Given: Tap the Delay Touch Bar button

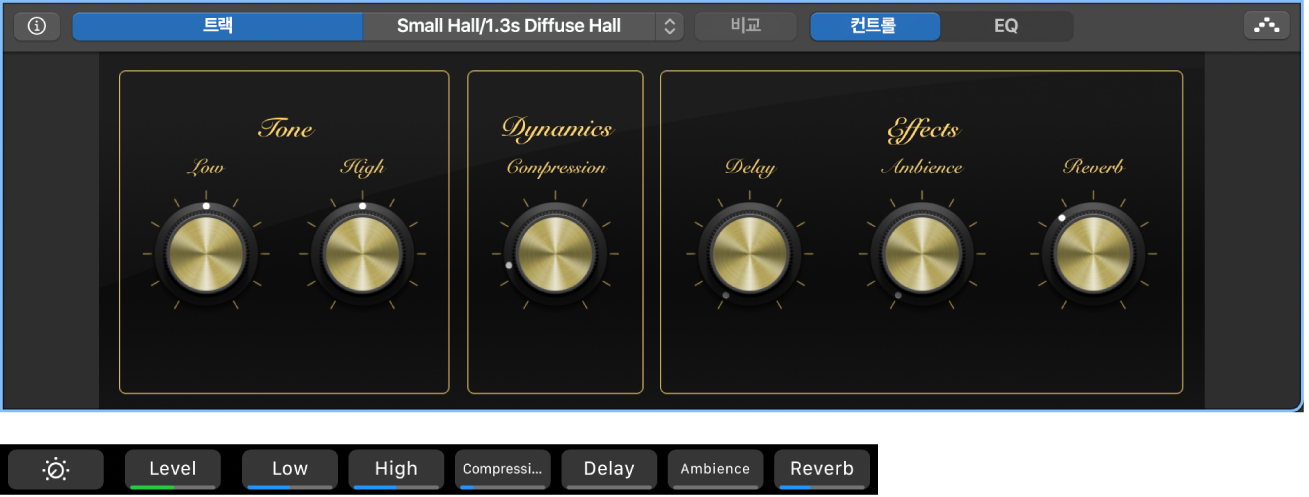Looking at the screenshot, I should pyautogui.click(x=609, y=469).
